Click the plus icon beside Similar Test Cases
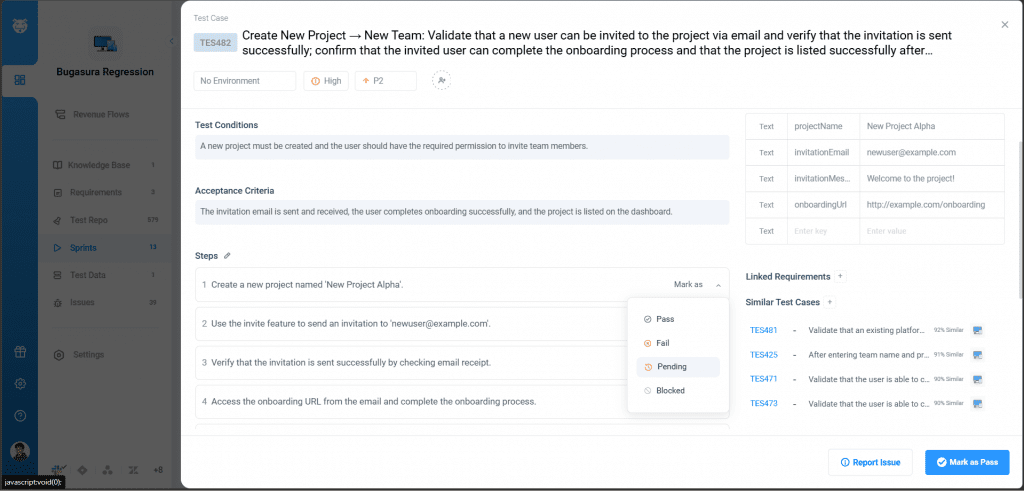This screenshot has height=491, width=1024. 829,302
